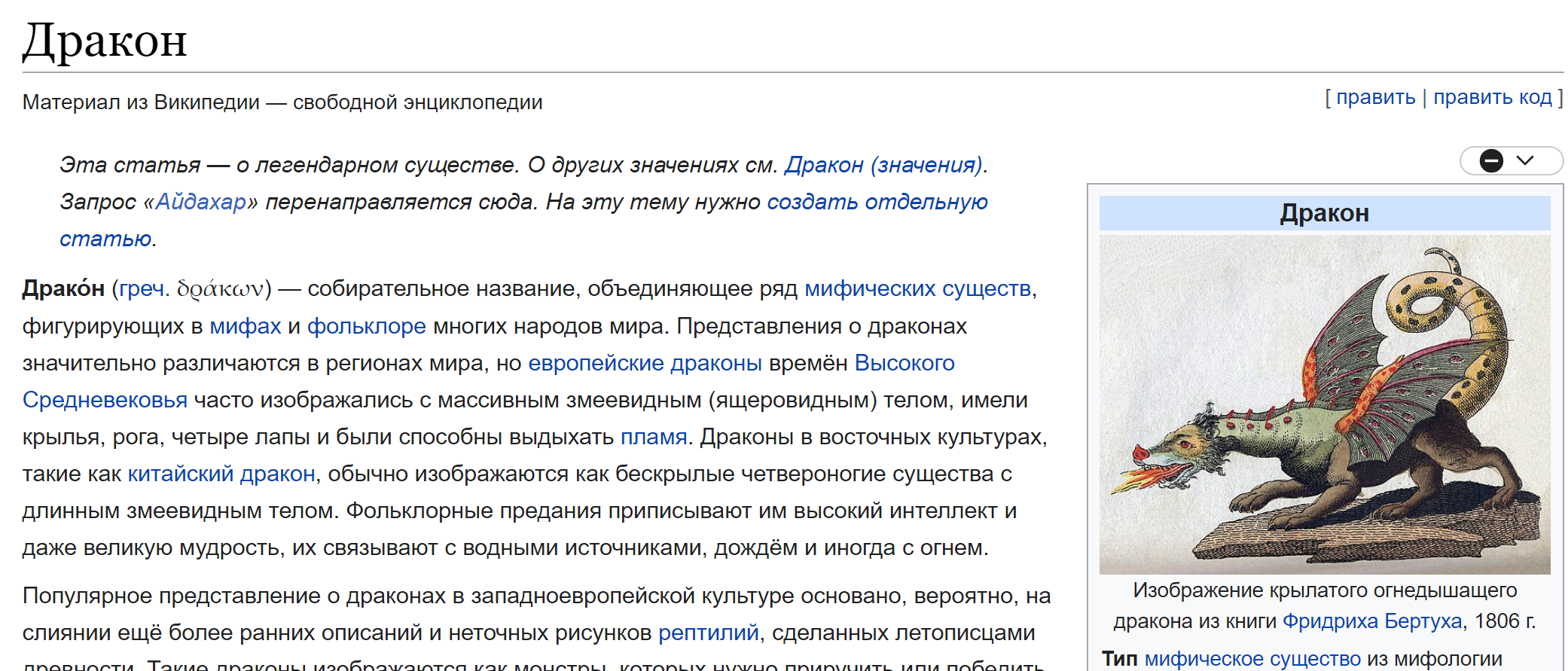Click the 'править' edit link

pos(1376,97)
